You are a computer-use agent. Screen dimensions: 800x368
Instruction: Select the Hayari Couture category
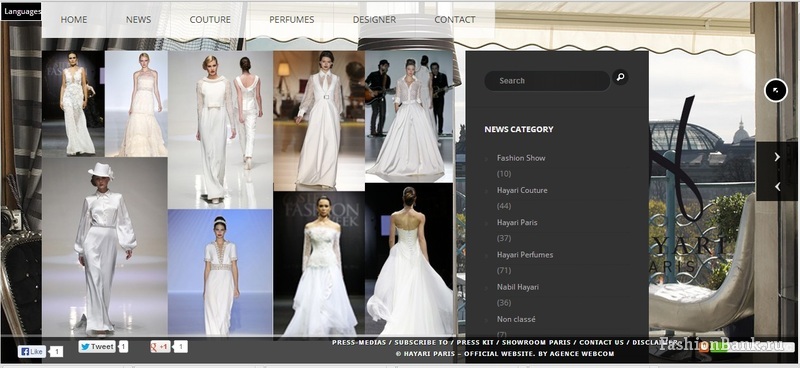[522, 190]
